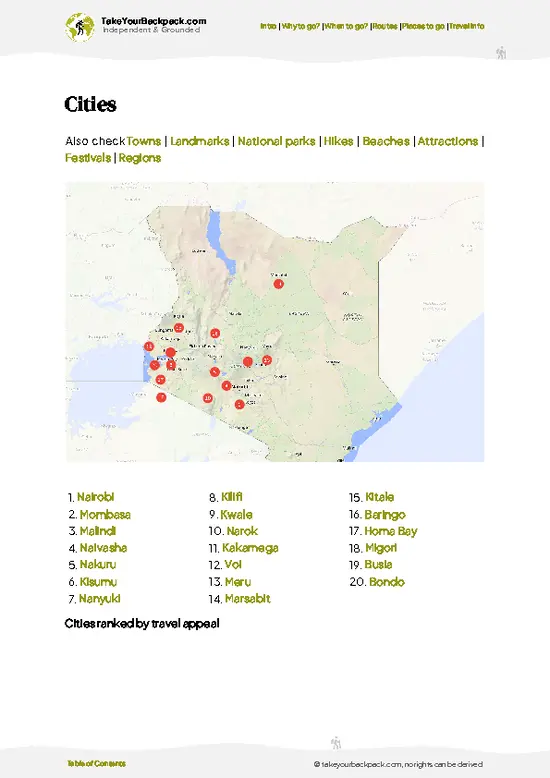550x778 pixels.
Task: Click the 'Independent & Grounded' tagline
Action: [151, 30]
